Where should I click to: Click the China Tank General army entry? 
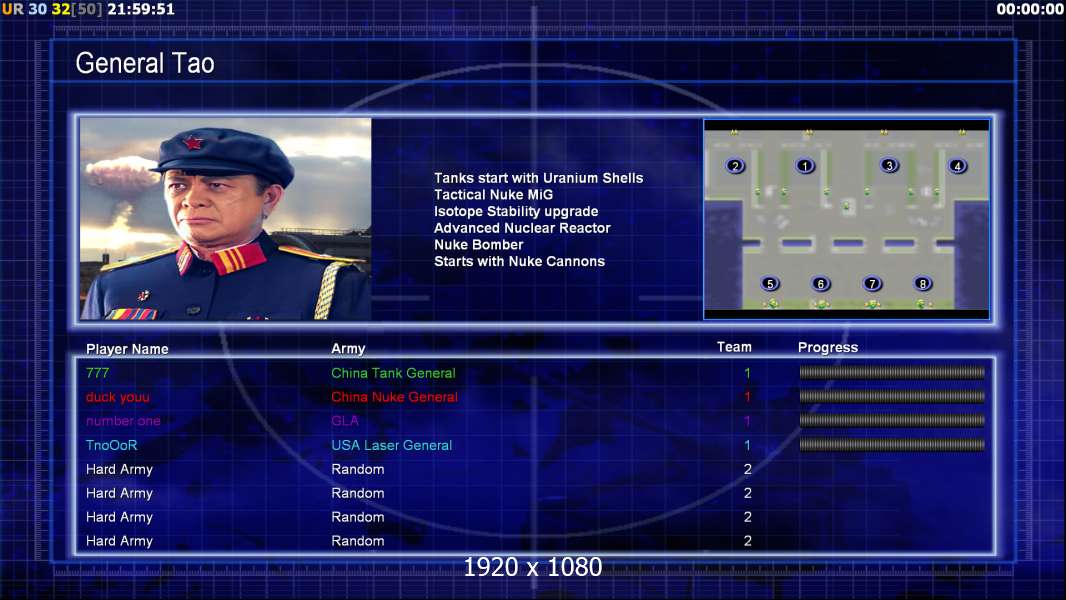(393, 373)
